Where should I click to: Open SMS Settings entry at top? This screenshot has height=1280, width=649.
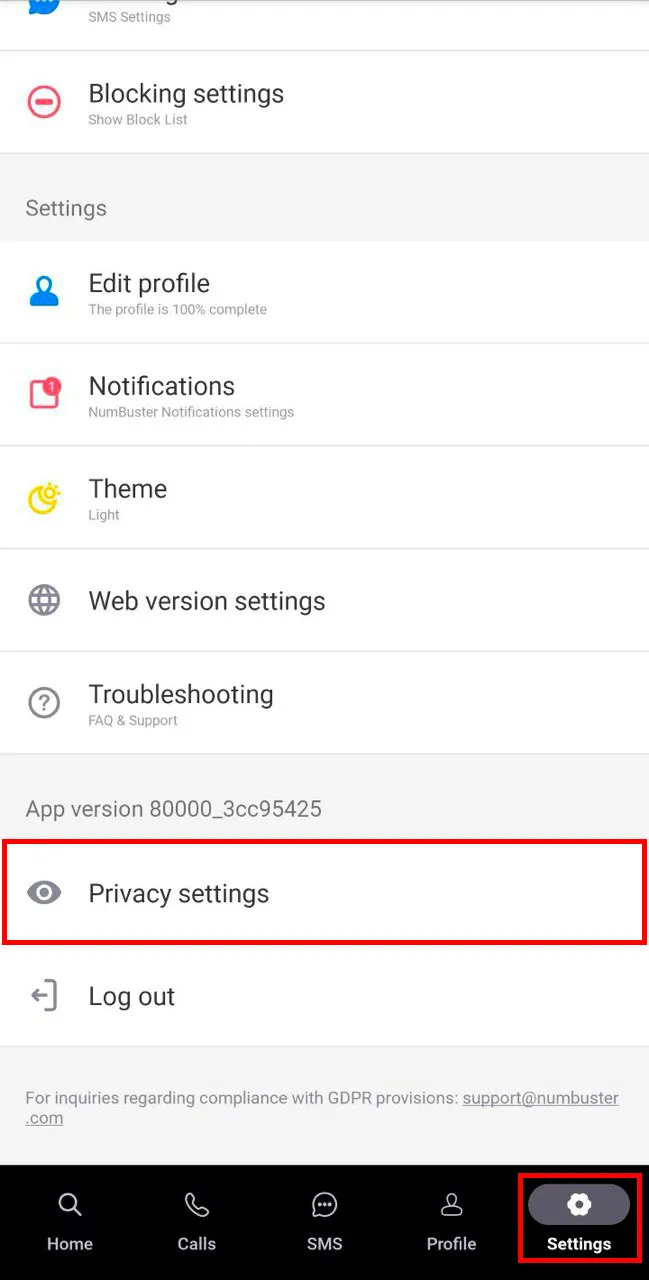tap(130, 15)
